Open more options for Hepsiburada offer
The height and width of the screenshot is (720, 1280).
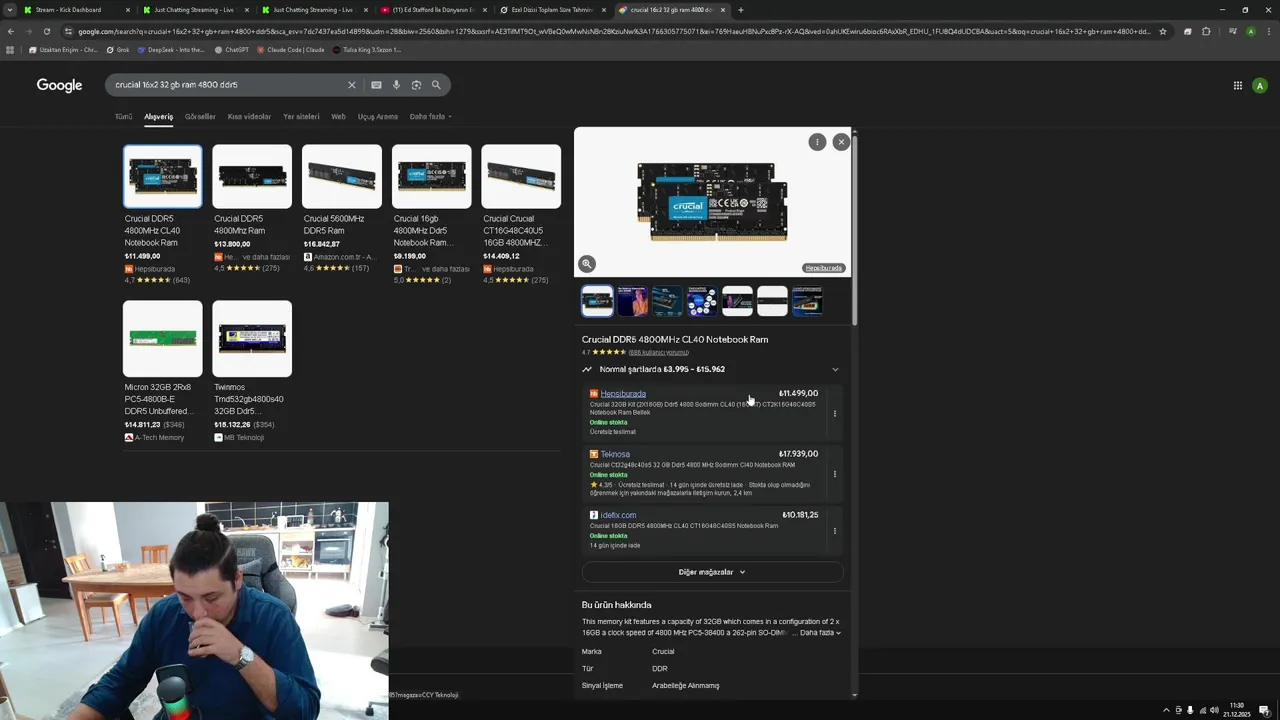(835, 413)
